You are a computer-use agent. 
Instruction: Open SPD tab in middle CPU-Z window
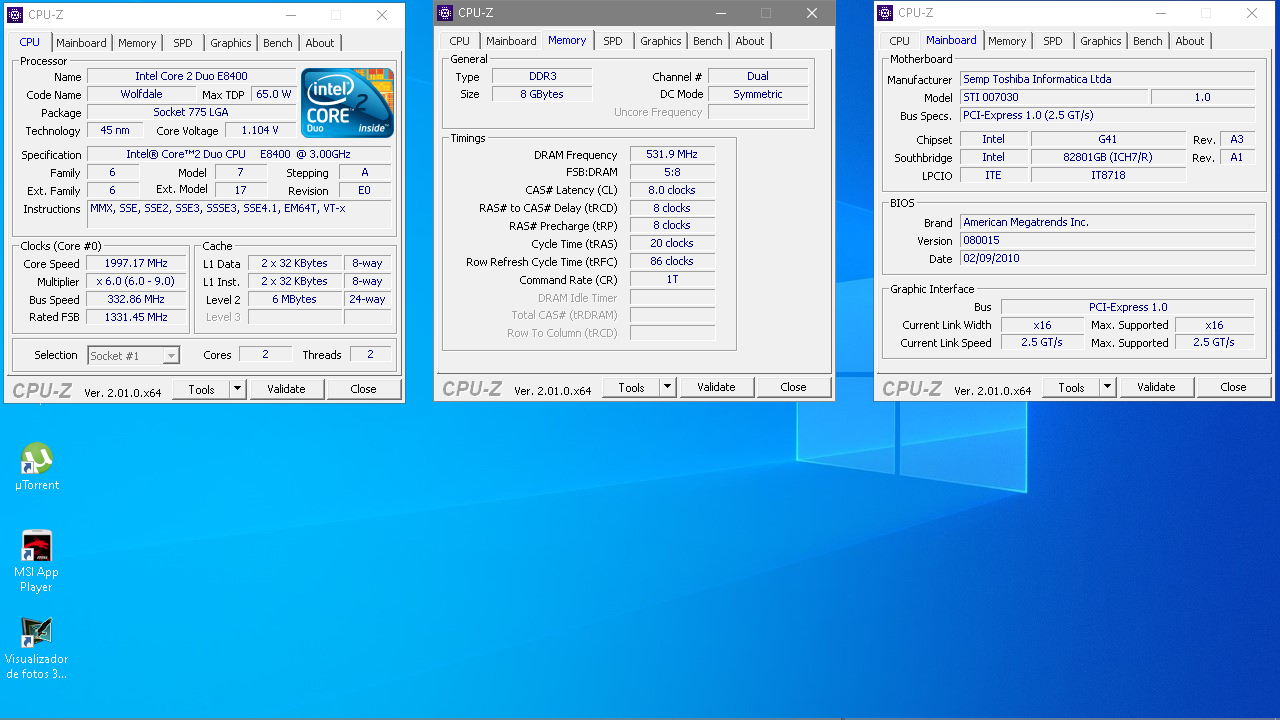[x=613, y=41]
